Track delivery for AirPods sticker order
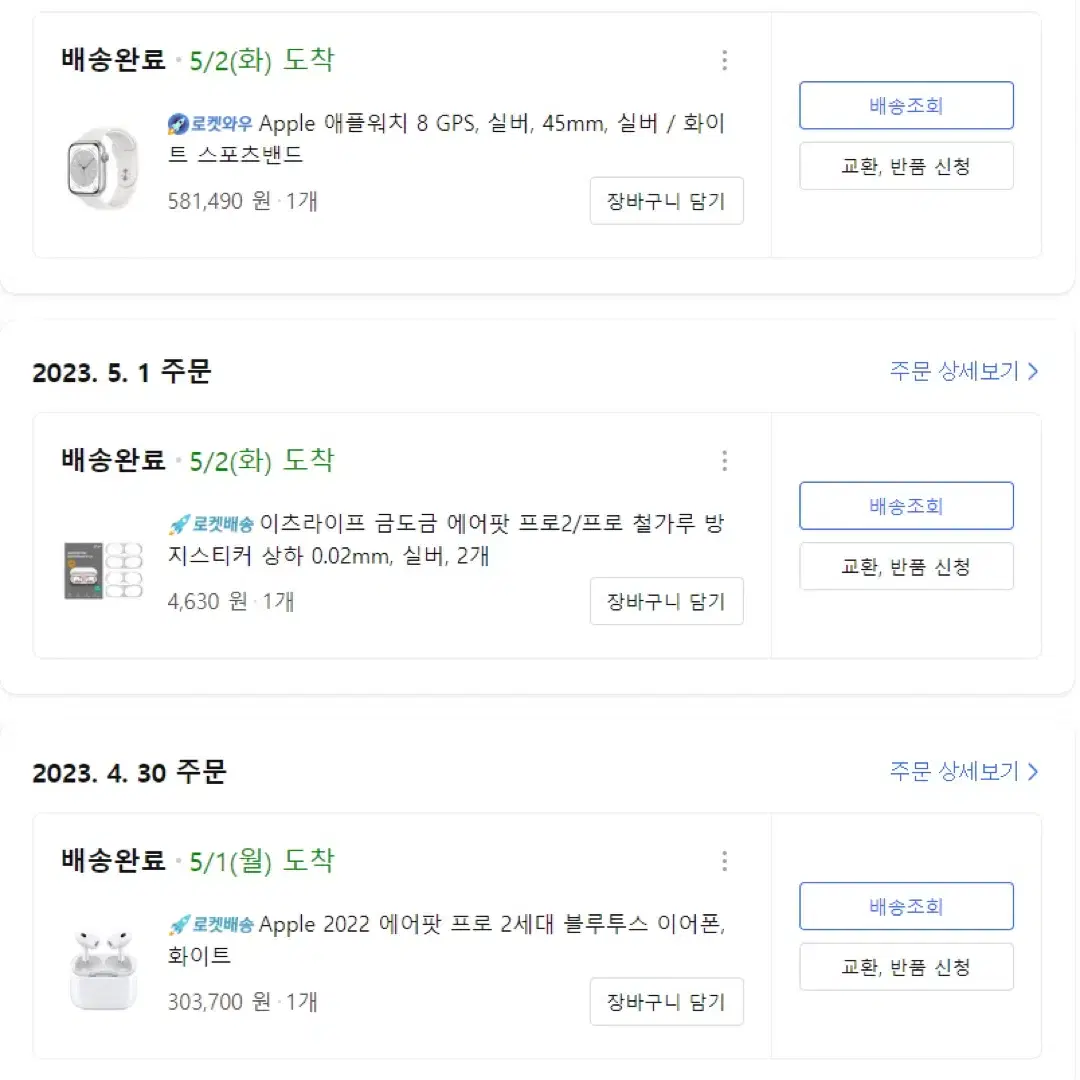The width and height of the screenshot is (1080, 1080). (906, 506)
